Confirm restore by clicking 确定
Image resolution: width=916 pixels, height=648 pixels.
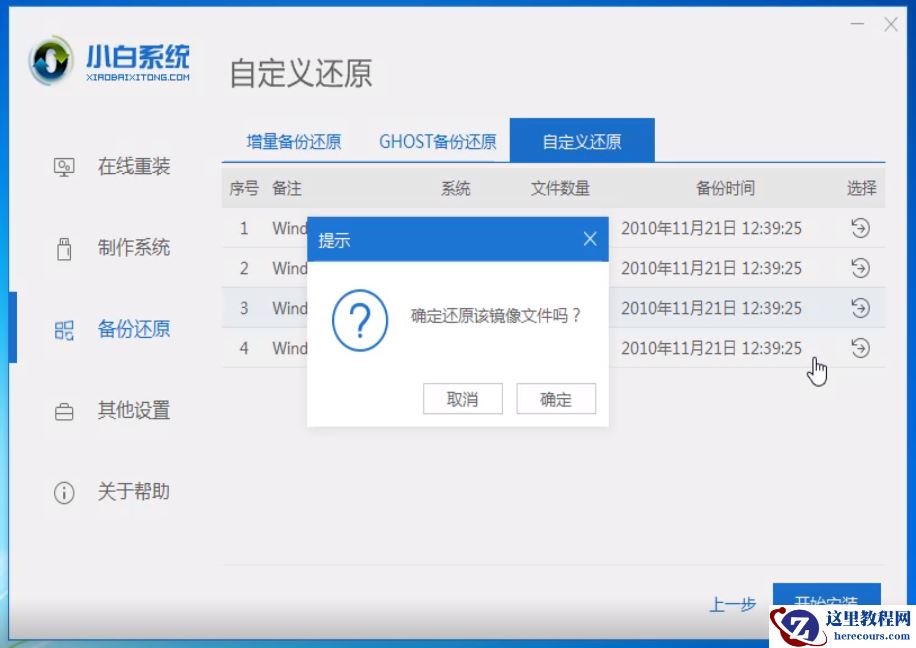(x=556, y=398)
